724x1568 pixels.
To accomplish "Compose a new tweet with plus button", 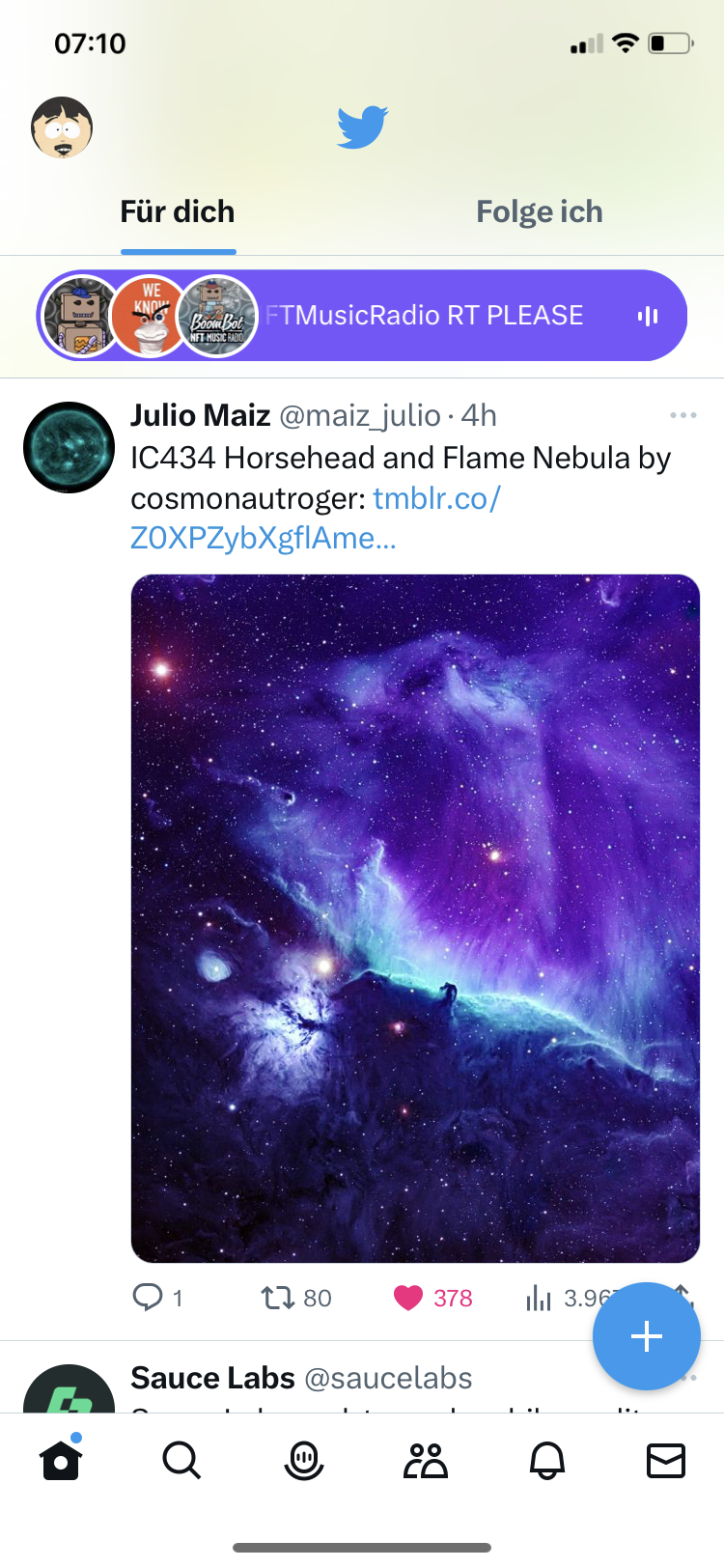I will (646, 1336).
